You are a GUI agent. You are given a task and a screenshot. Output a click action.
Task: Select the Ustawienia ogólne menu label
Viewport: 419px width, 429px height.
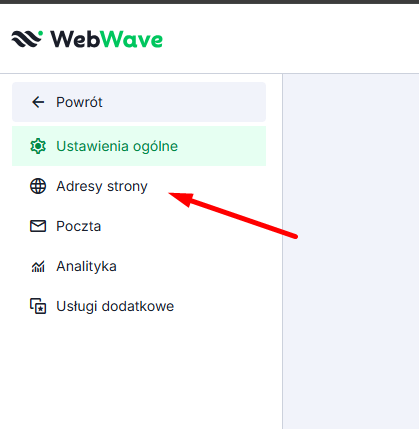[117, 146]
